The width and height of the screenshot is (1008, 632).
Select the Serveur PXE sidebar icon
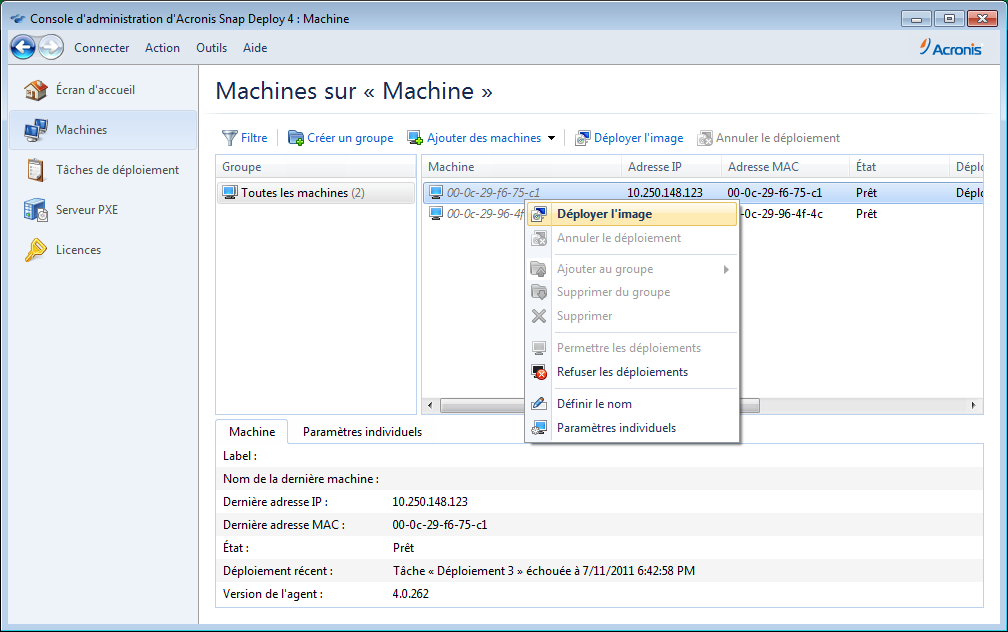36,210
